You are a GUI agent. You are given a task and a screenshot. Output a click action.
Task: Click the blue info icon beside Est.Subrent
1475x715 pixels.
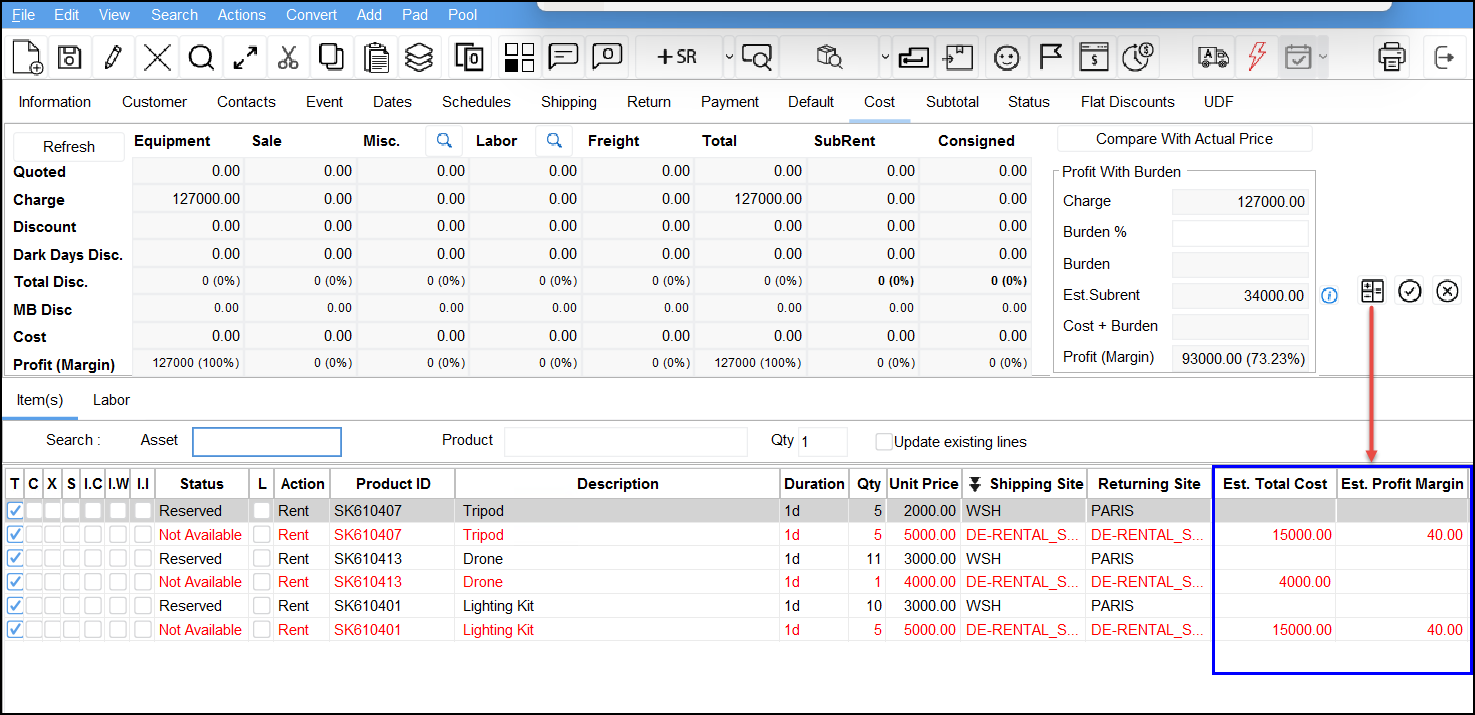(1329, 296)
